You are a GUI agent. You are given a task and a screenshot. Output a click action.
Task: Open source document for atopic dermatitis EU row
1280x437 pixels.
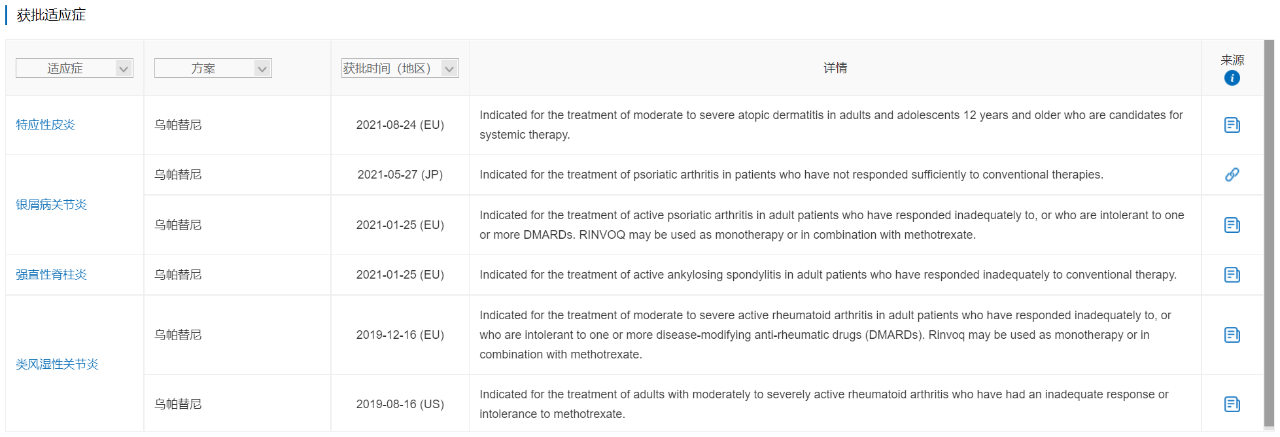point(1232,125)
